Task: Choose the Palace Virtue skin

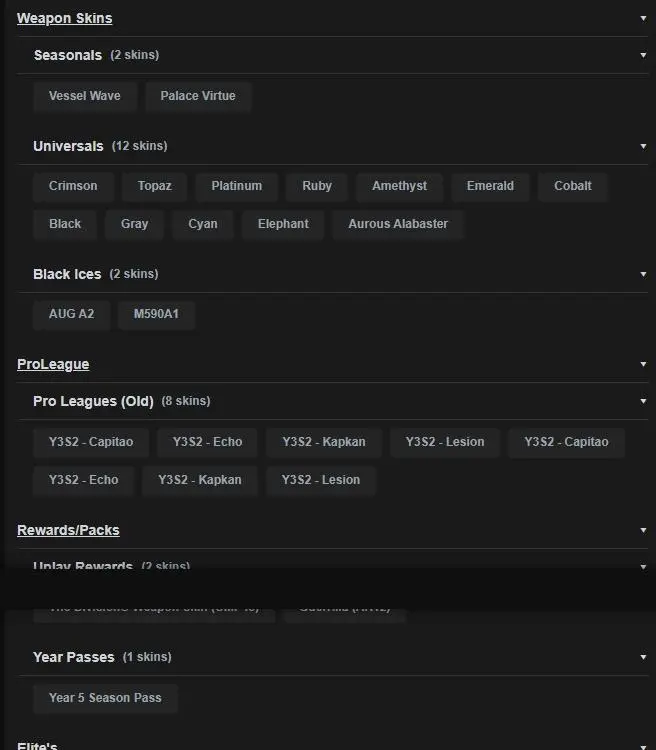Action: (x=198, y=96)
